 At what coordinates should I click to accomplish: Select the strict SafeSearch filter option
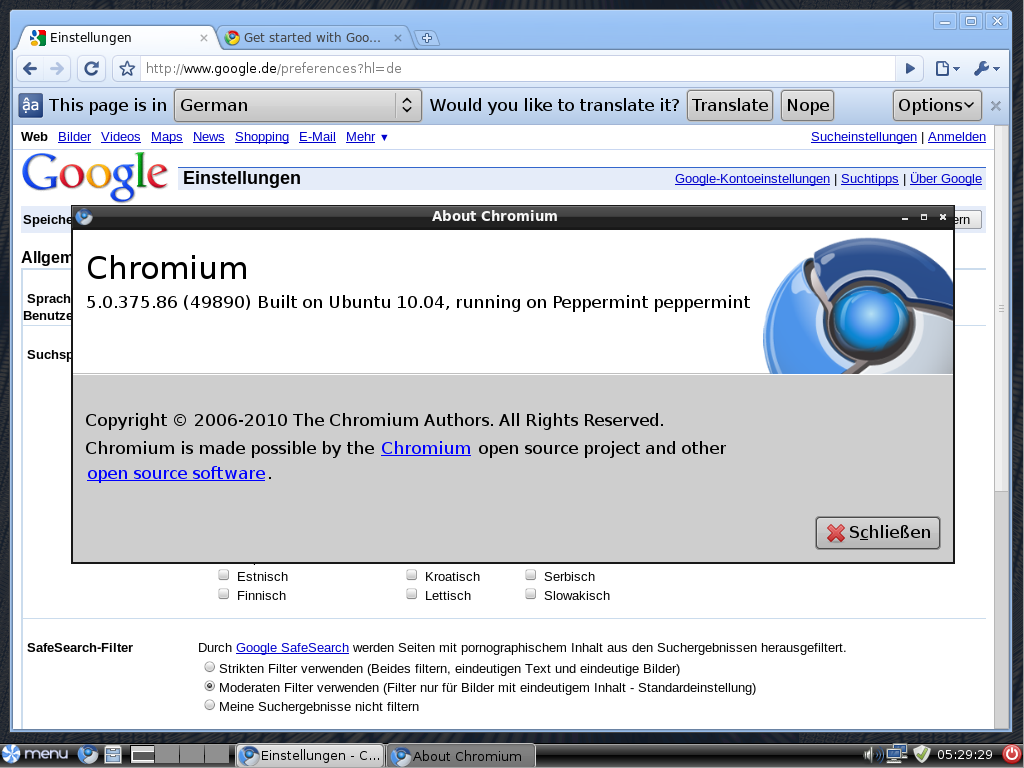click(209, 667)
